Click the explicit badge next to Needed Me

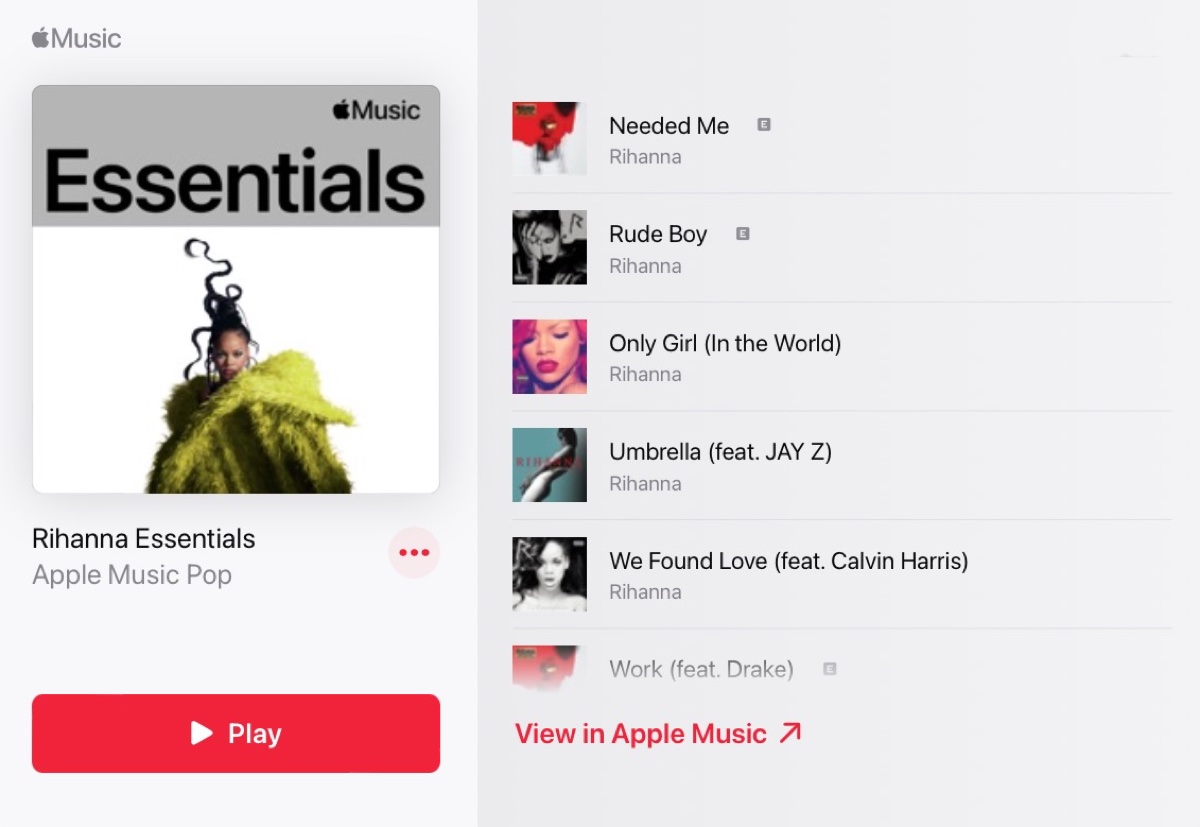click(764, 125)
